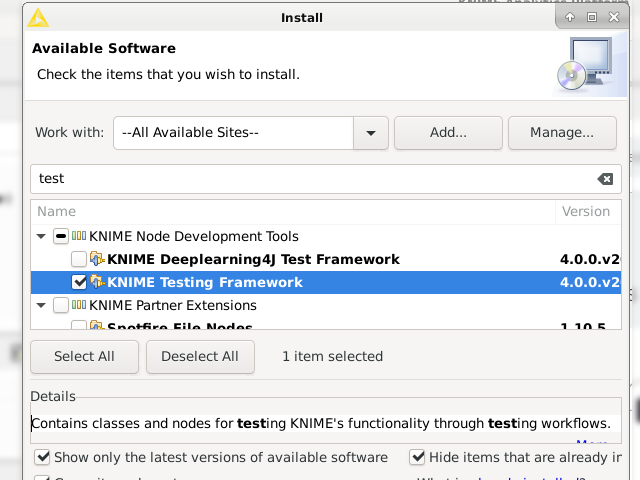This screenshot has width=640, height=480.
Task: Click version of Deeplearning4J Test Framework
Action: 590,259
